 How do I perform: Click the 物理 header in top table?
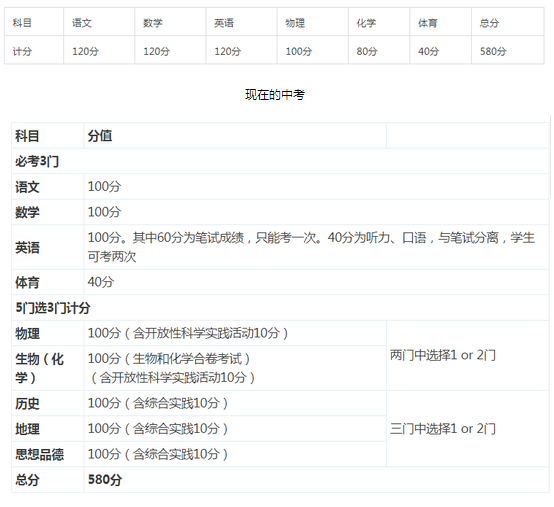(295, 23)
